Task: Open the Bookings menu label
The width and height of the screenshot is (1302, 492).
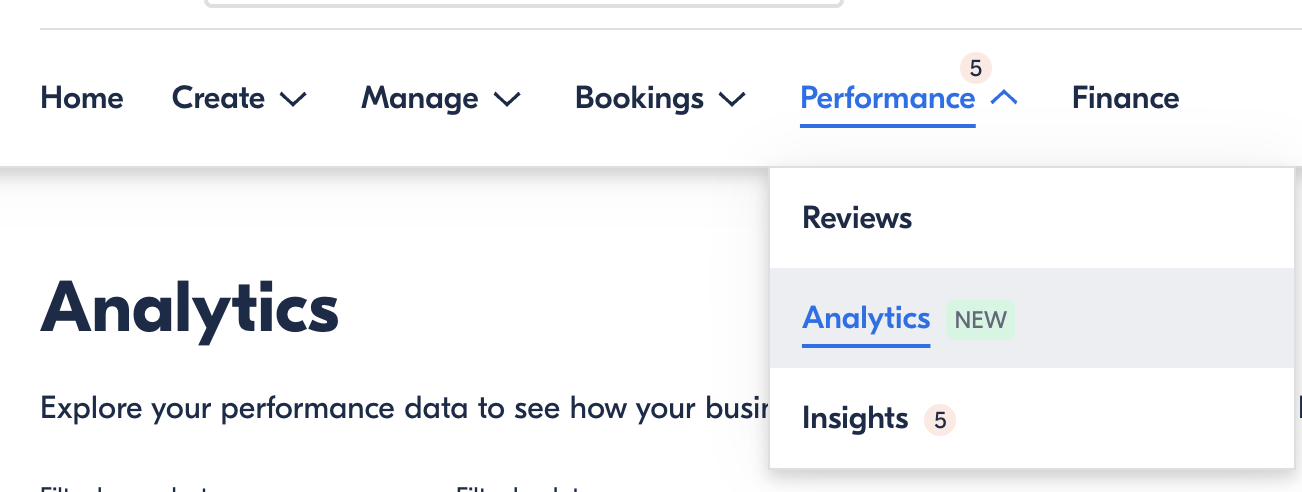Action: (x=640, y=98)
